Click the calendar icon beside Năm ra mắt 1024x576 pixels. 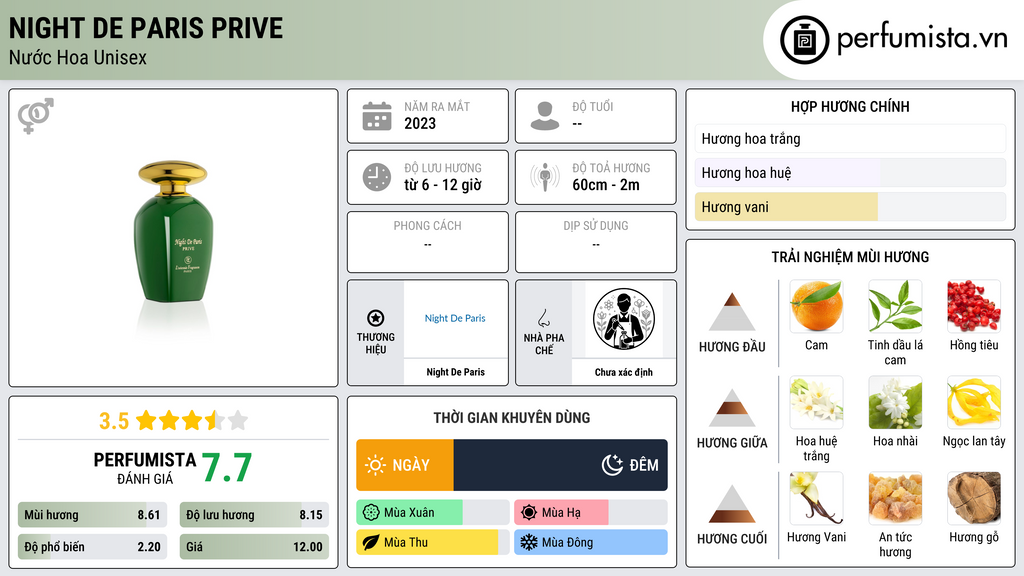(x=377, y=116)
